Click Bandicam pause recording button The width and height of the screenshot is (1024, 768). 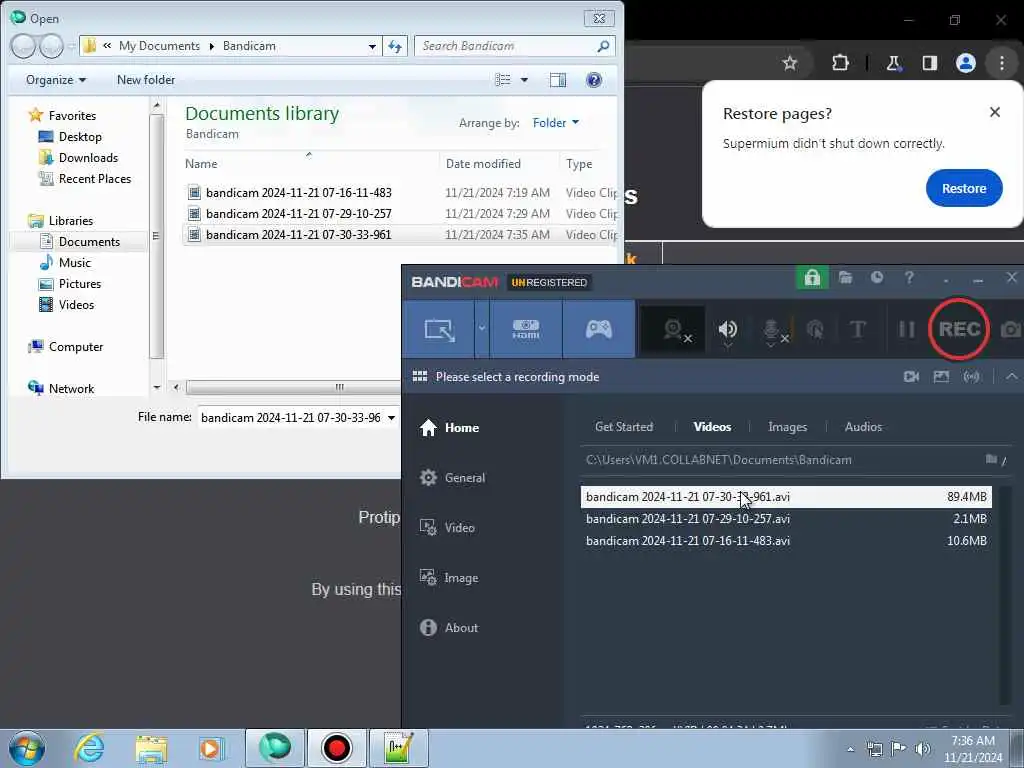pyautogui.click(x=906, y=329)
